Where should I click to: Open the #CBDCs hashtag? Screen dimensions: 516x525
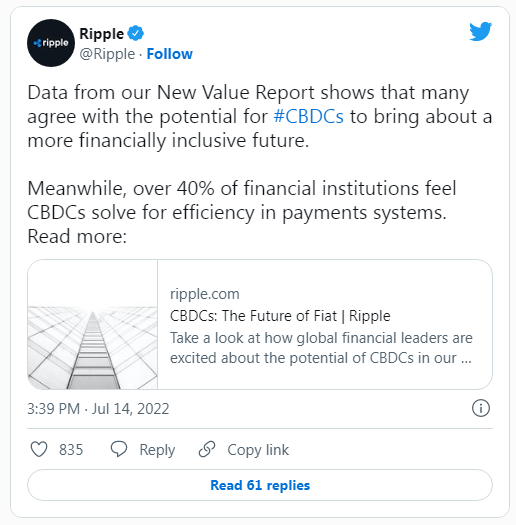pyautogui.click(x=308, y=117)
